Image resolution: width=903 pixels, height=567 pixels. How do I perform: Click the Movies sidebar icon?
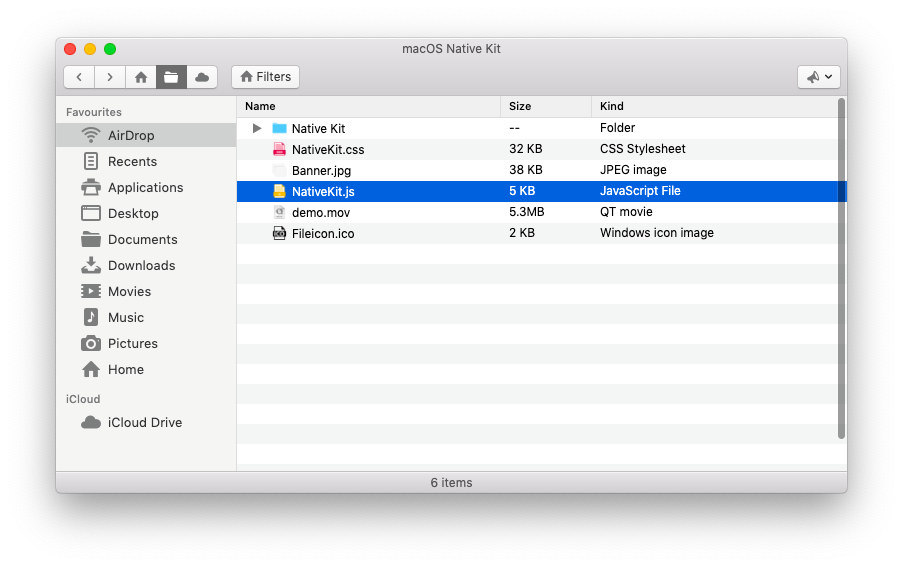tap(90, 291)
